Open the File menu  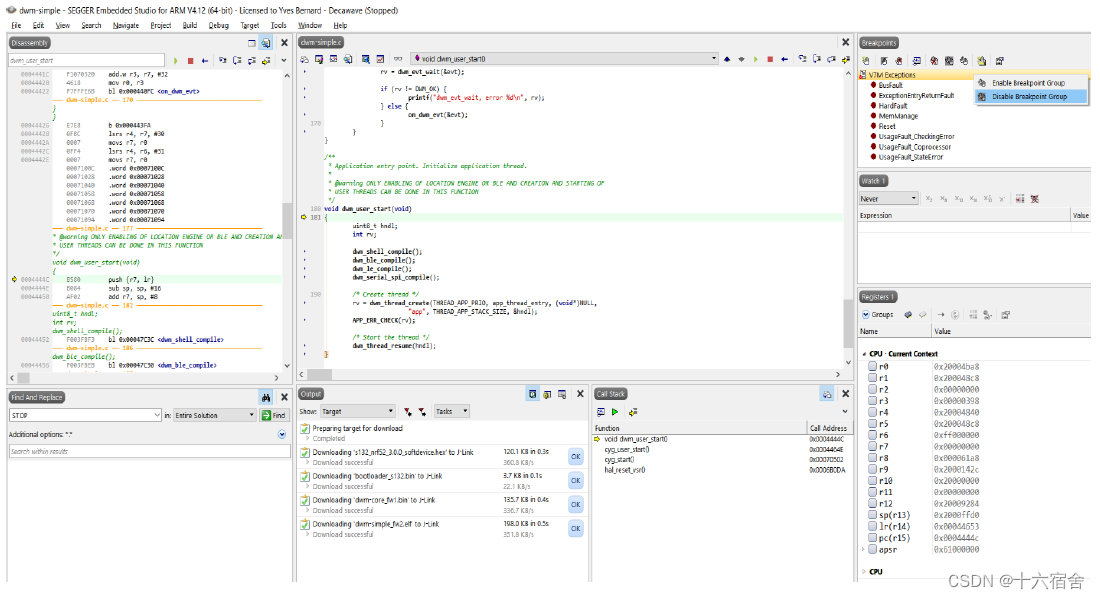[16, 25]
